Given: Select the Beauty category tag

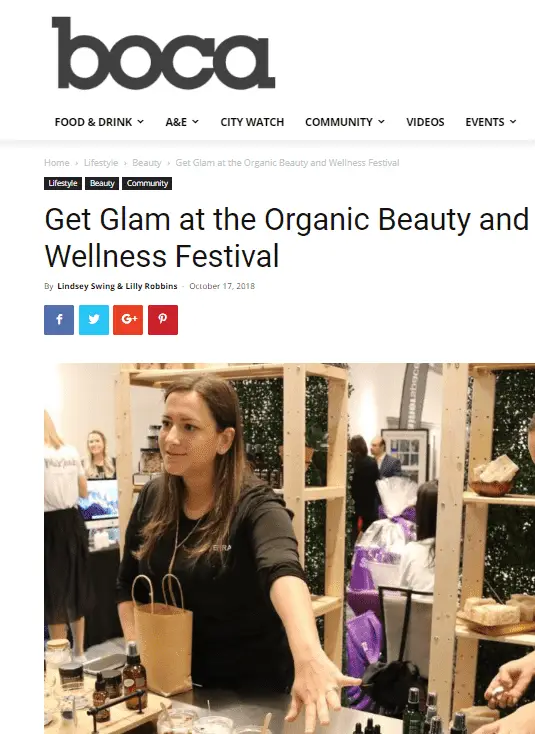Looking at the screenshot, I should coord(102,183).
